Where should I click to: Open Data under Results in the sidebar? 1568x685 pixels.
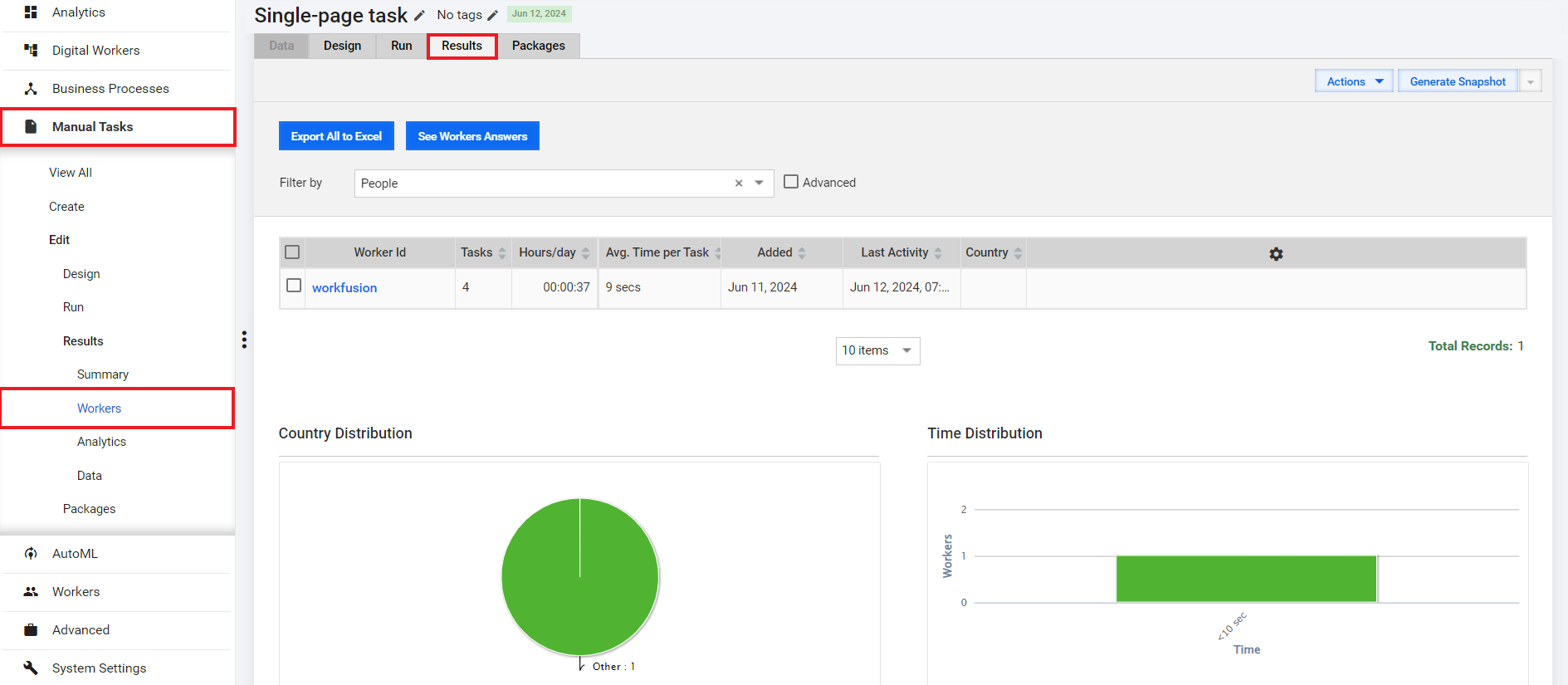tap(90, 476)
